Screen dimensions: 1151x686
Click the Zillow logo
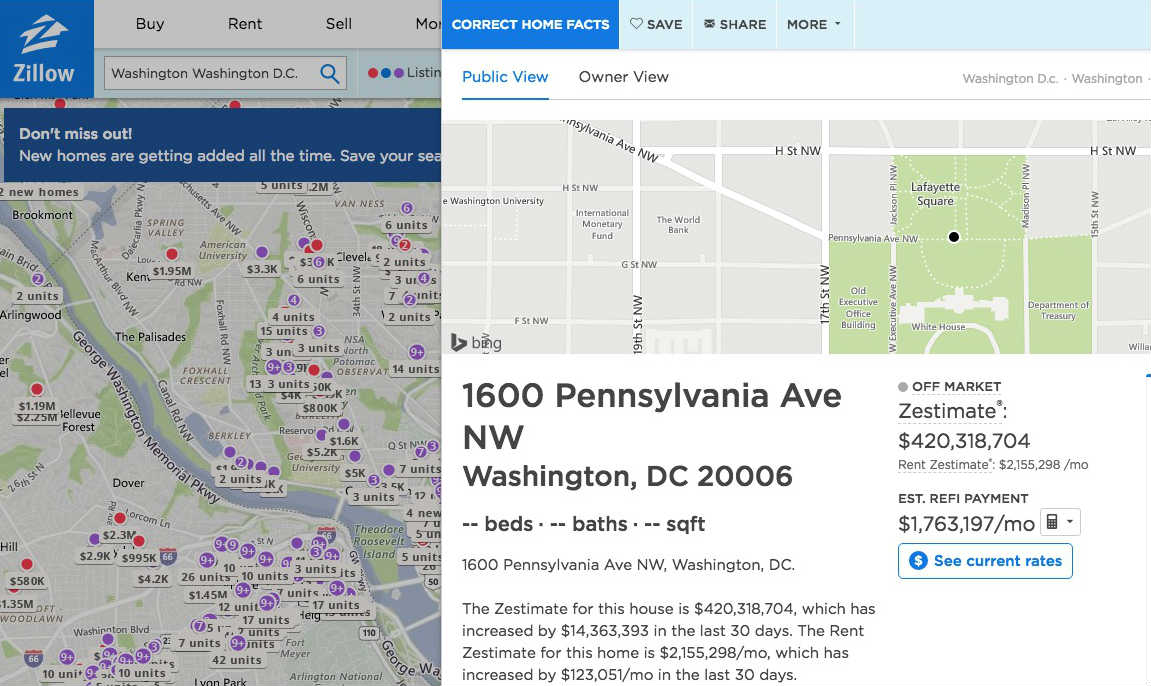(45, 48)
